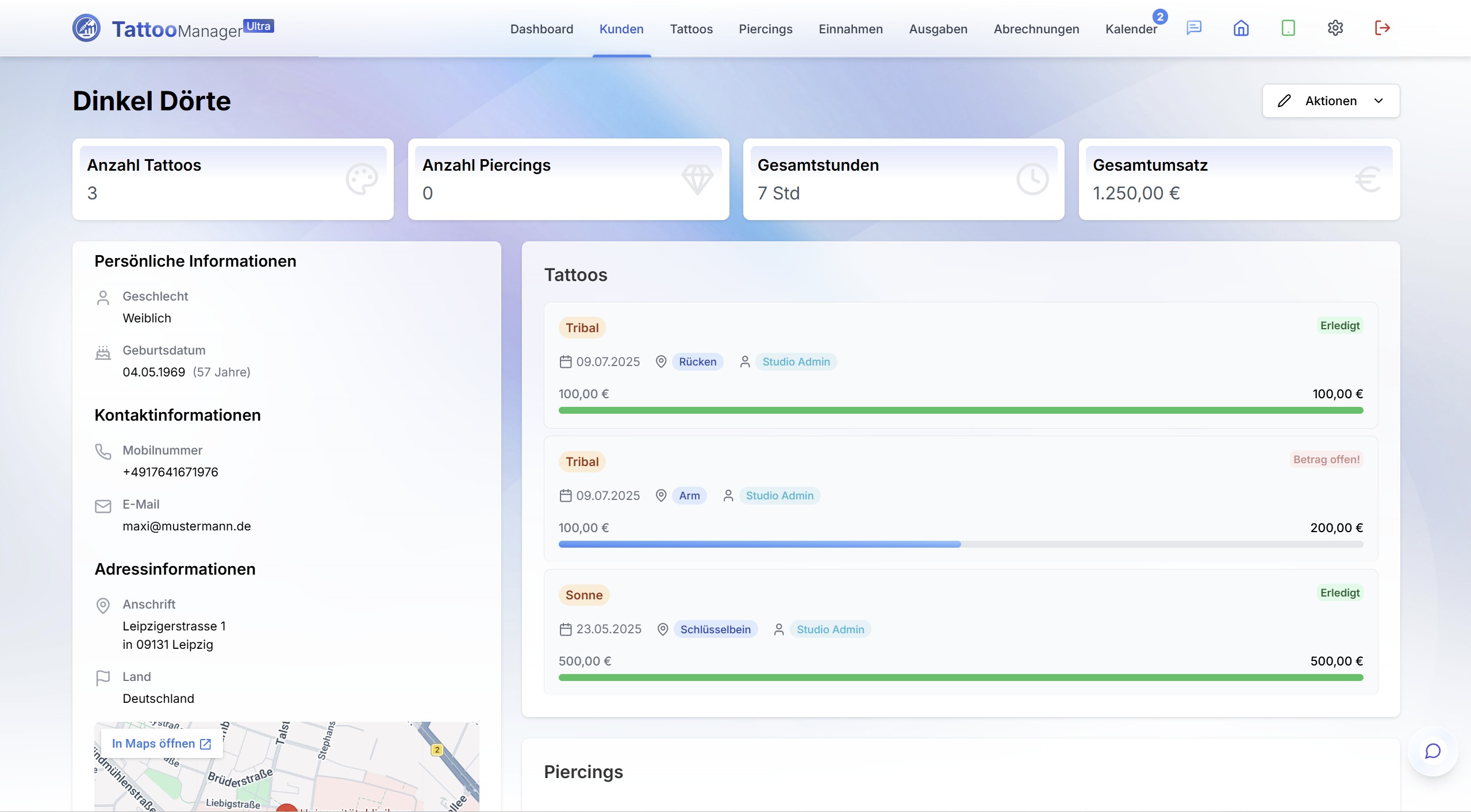The image size is (1471, 812).
Task: Click the Kalender notification badge showing 2
Action: pyautogui.click(x=1160, y=17)
